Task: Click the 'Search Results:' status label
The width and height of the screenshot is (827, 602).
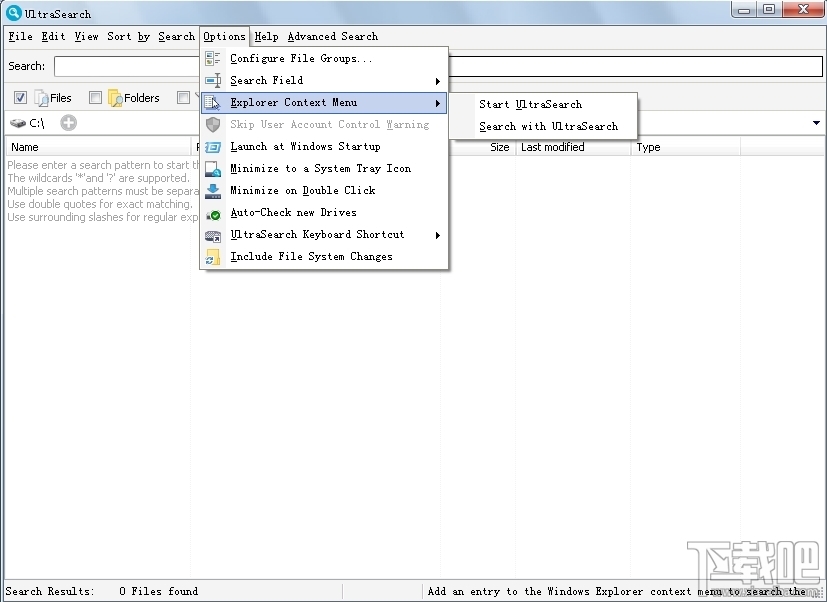Action: [50, 591]
